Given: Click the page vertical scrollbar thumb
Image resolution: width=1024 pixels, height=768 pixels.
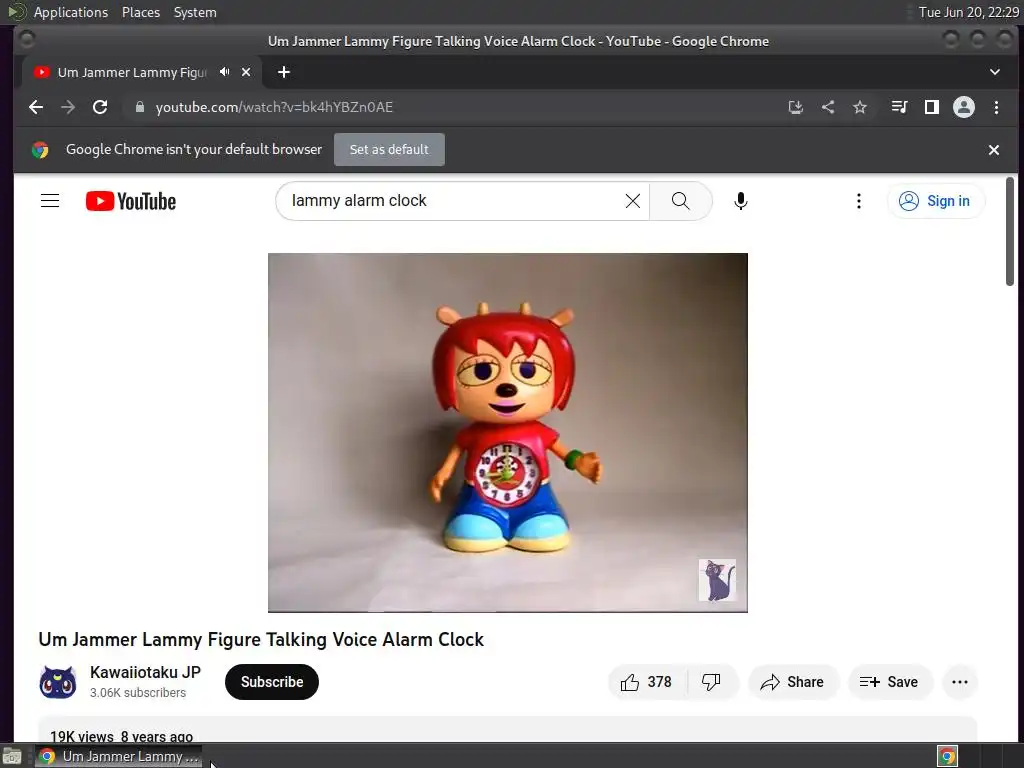Looking at the screenshot, I should pyautogui.click(x=1010, y=231).
